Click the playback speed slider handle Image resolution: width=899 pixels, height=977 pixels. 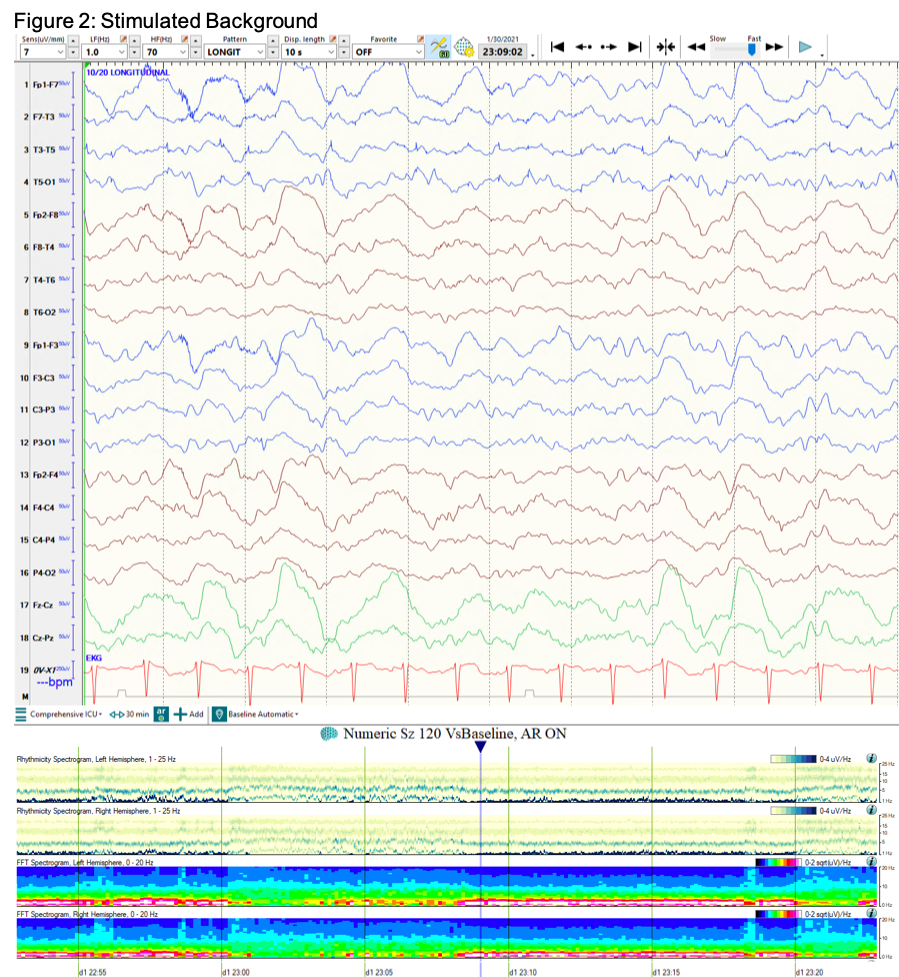point(752,47)
